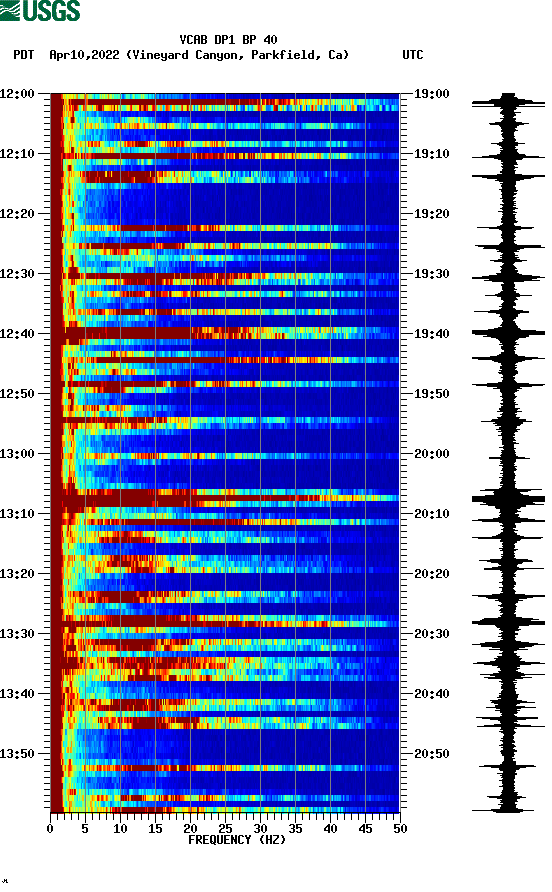The width and height of the screenshot is (552, 892).
Task: Click the 12:10 PDT time label
Action: tap(17, 154)
